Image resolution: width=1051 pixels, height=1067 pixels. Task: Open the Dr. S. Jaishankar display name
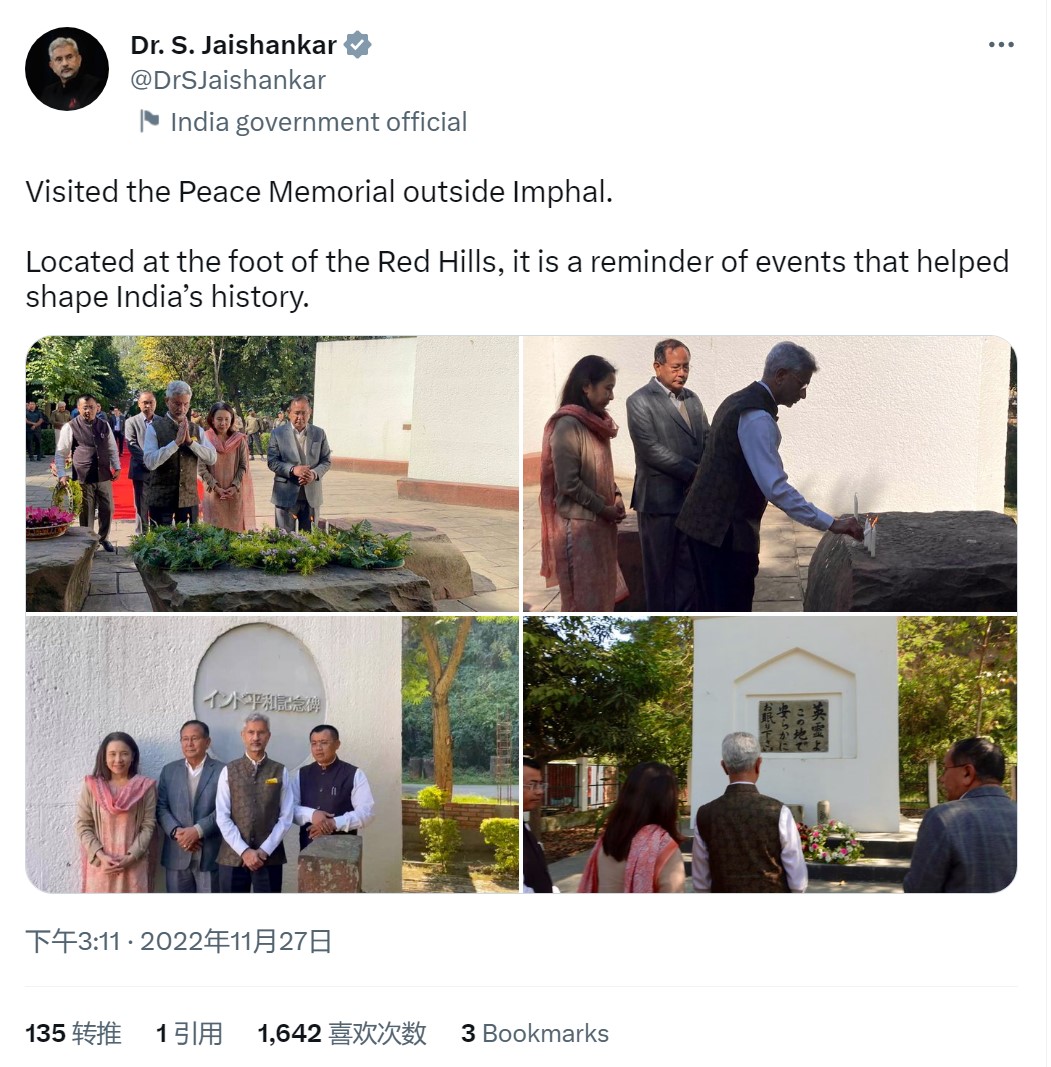233,45
